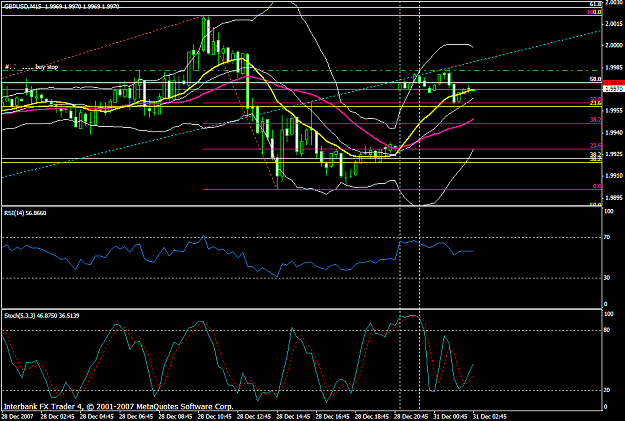
Task: Click the white 50.0 Fibonacci level label
Action: [596, 79]
